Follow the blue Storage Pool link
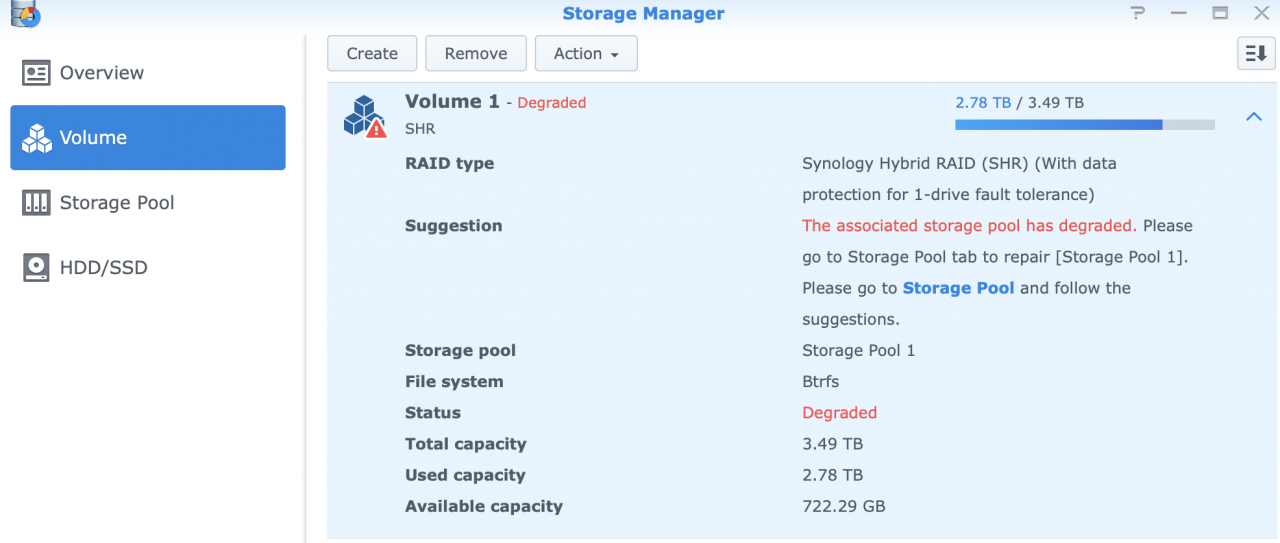Image resolution: width=1280 pixels, height=543 pixels. click(958, 288)
